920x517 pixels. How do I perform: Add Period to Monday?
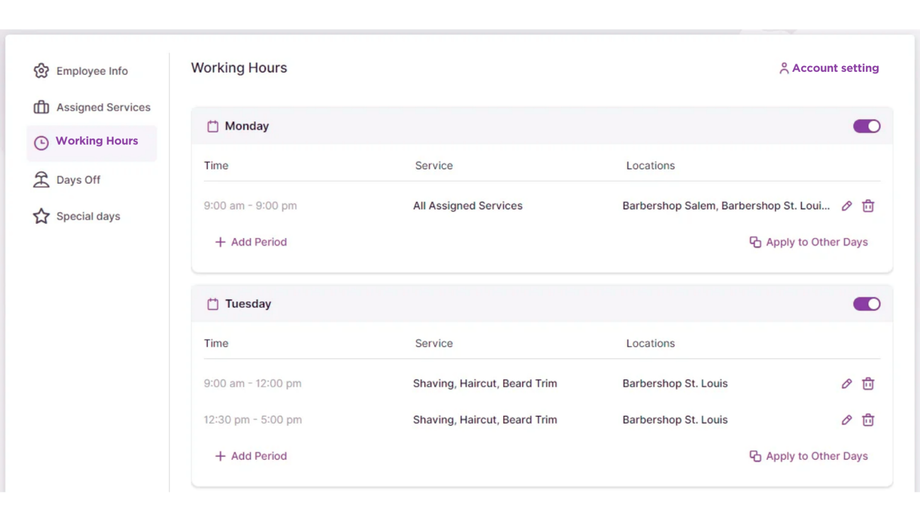click(251, 242)
